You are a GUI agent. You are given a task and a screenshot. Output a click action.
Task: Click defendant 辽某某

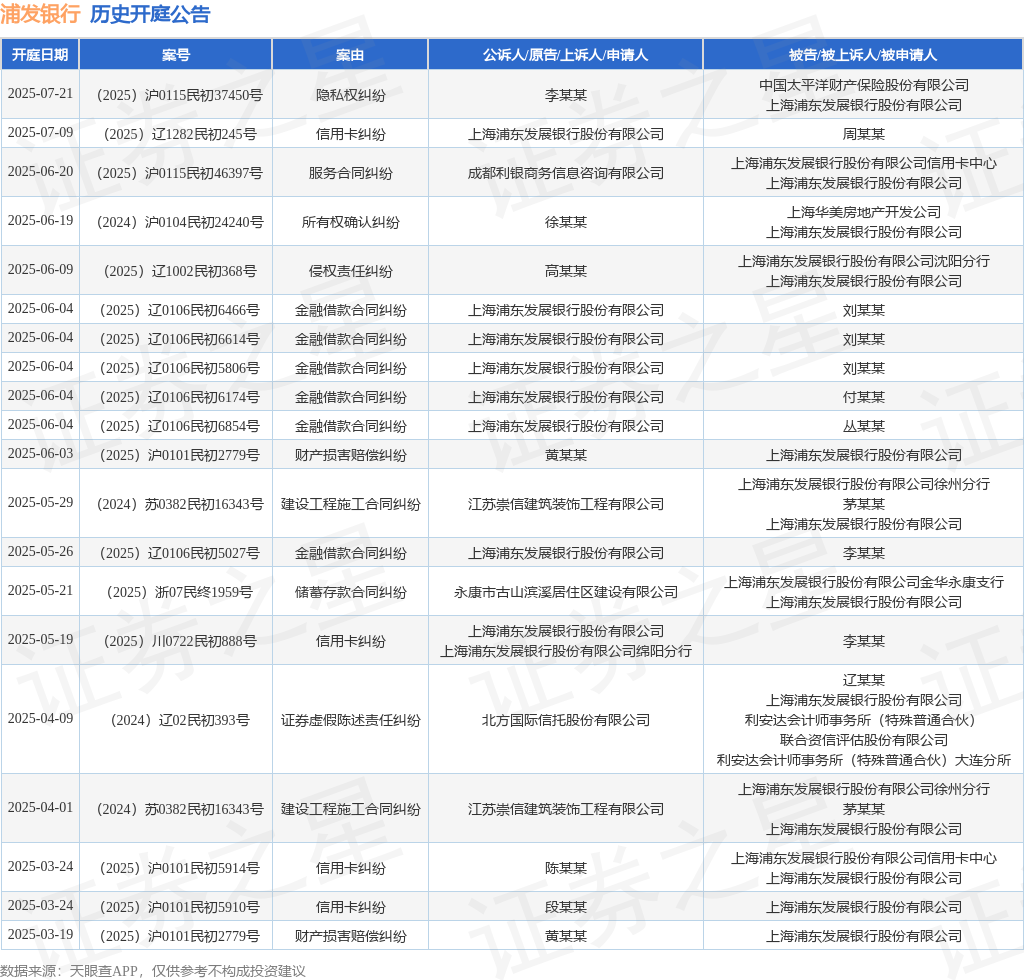(864, 680)
